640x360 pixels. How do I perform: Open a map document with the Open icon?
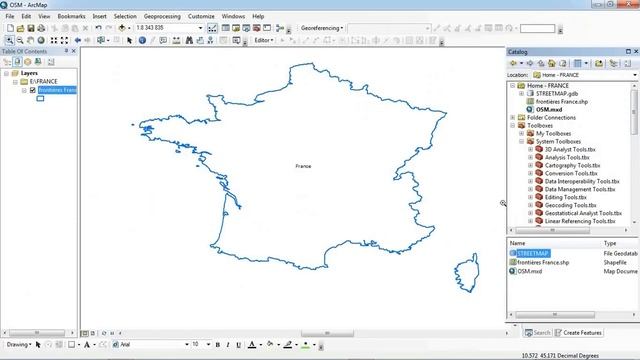[x=20, y=28]
